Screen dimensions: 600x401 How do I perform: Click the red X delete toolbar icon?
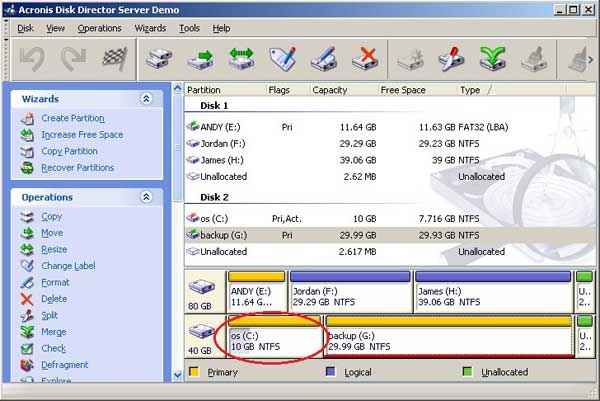pos(369,58)
